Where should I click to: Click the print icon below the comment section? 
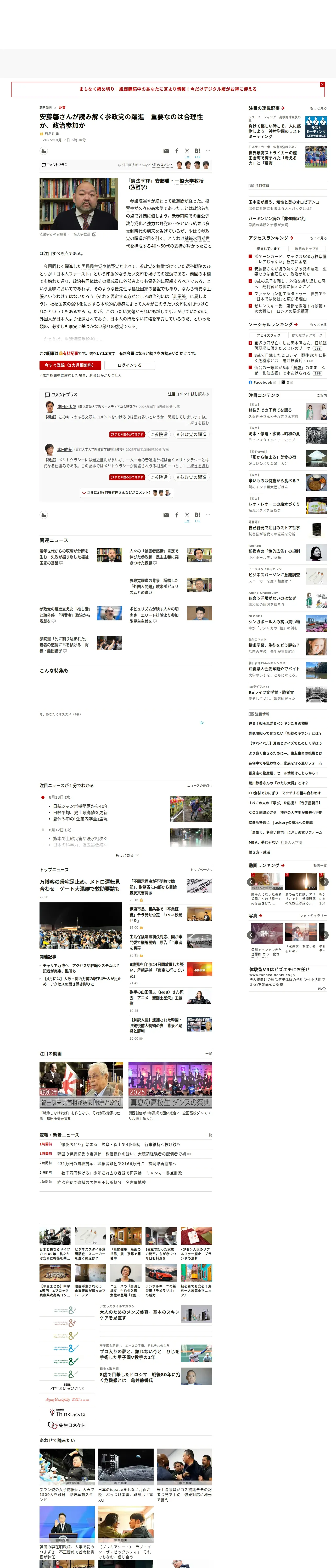click(44, 514)
